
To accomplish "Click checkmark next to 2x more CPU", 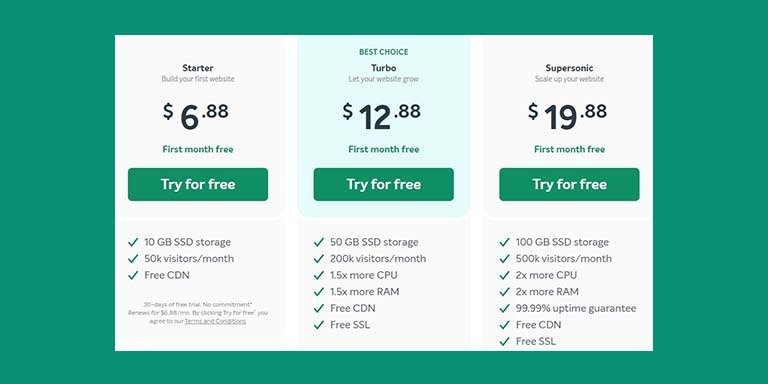I will [x=504, y=275].
